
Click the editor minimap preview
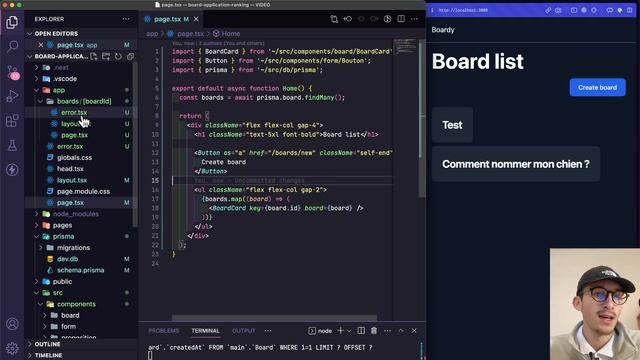point(405,46)
